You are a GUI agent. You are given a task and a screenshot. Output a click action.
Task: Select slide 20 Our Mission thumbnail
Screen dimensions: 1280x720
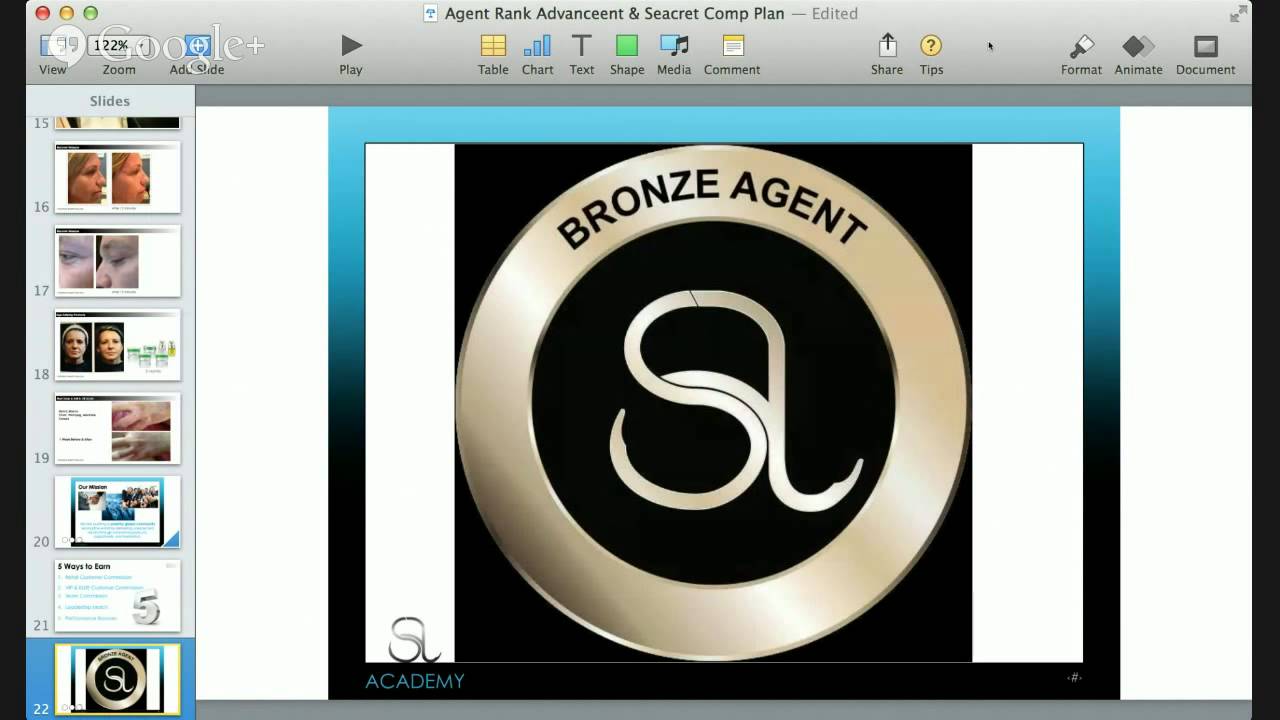point(117,512)
